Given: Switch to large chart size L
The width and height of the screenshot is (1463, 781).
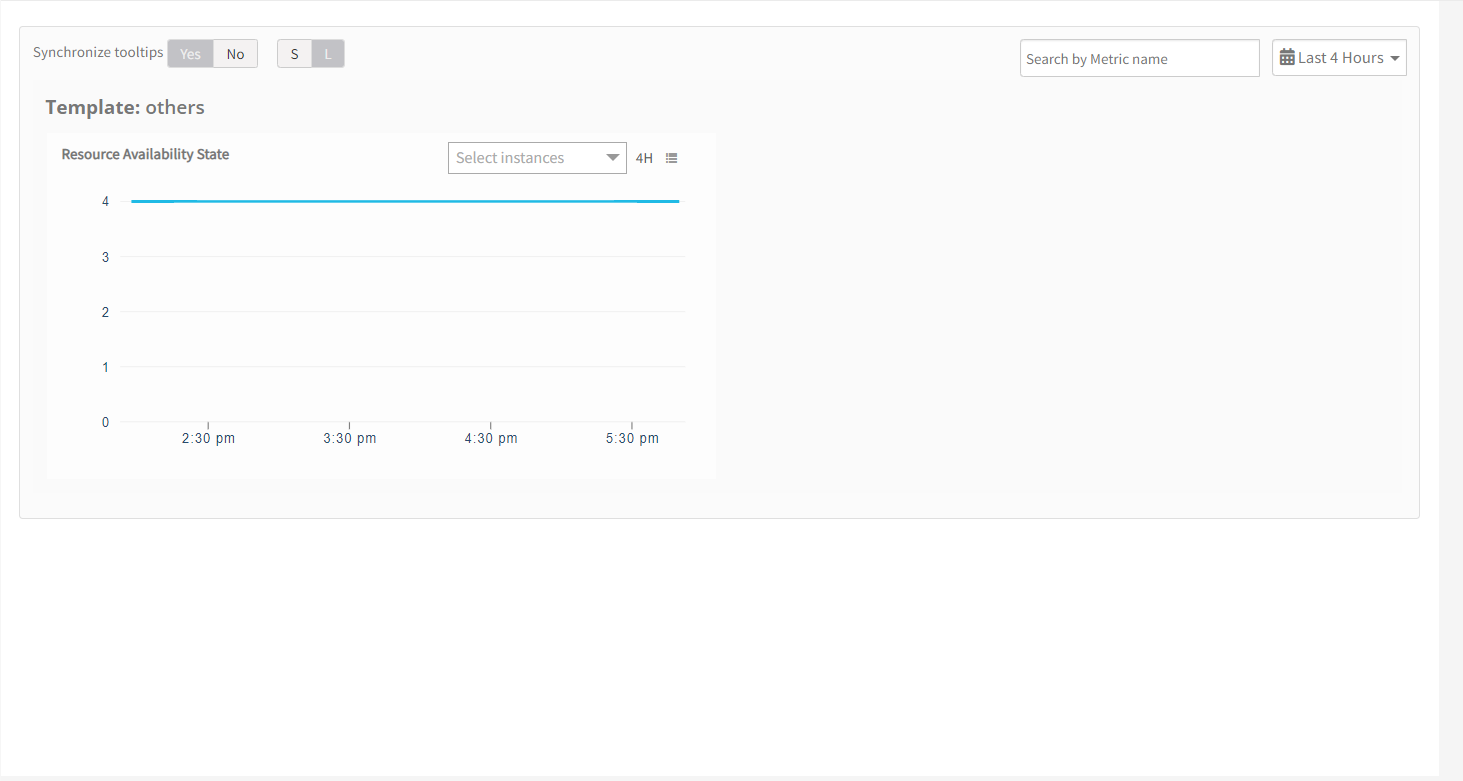Looking at the screenshot, I should [328, 54].
